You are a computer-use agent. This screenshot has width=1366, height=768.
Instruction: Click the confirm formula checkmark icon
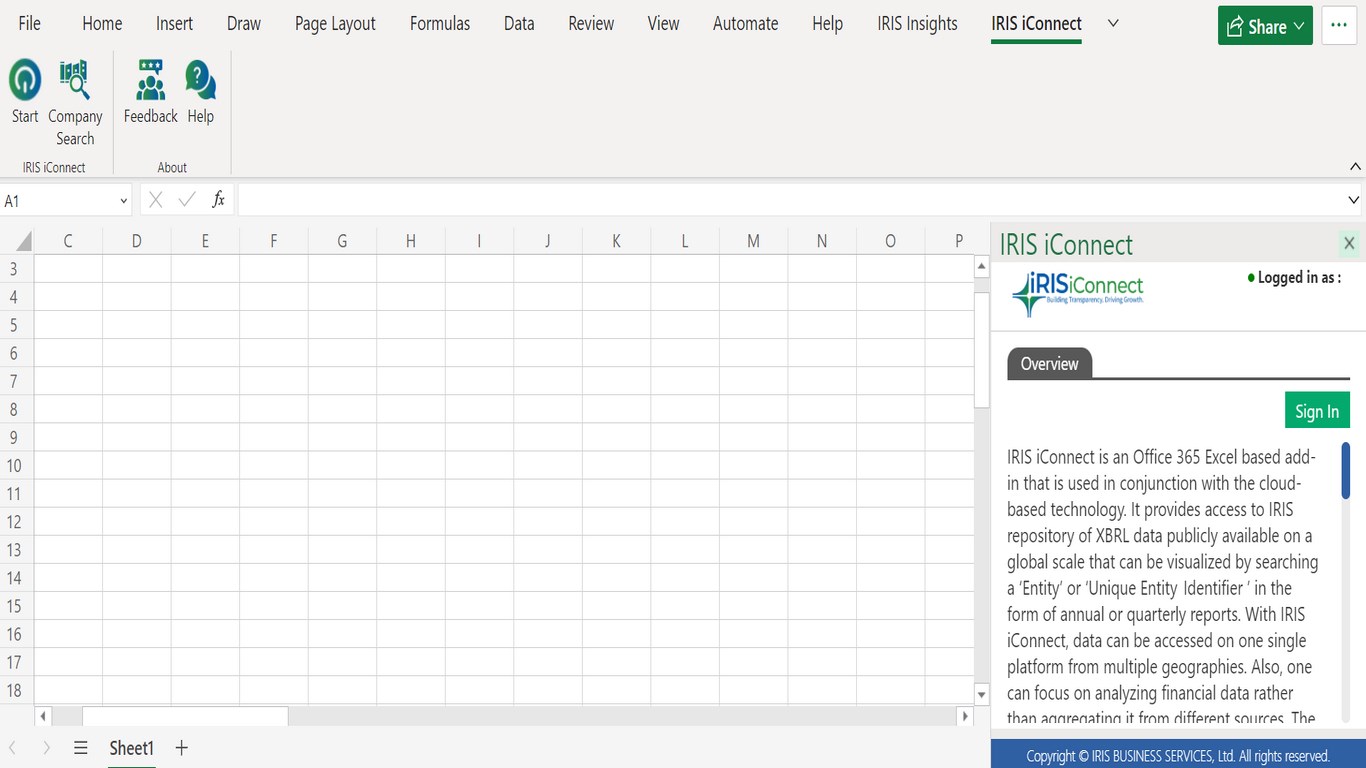point(187,200)
